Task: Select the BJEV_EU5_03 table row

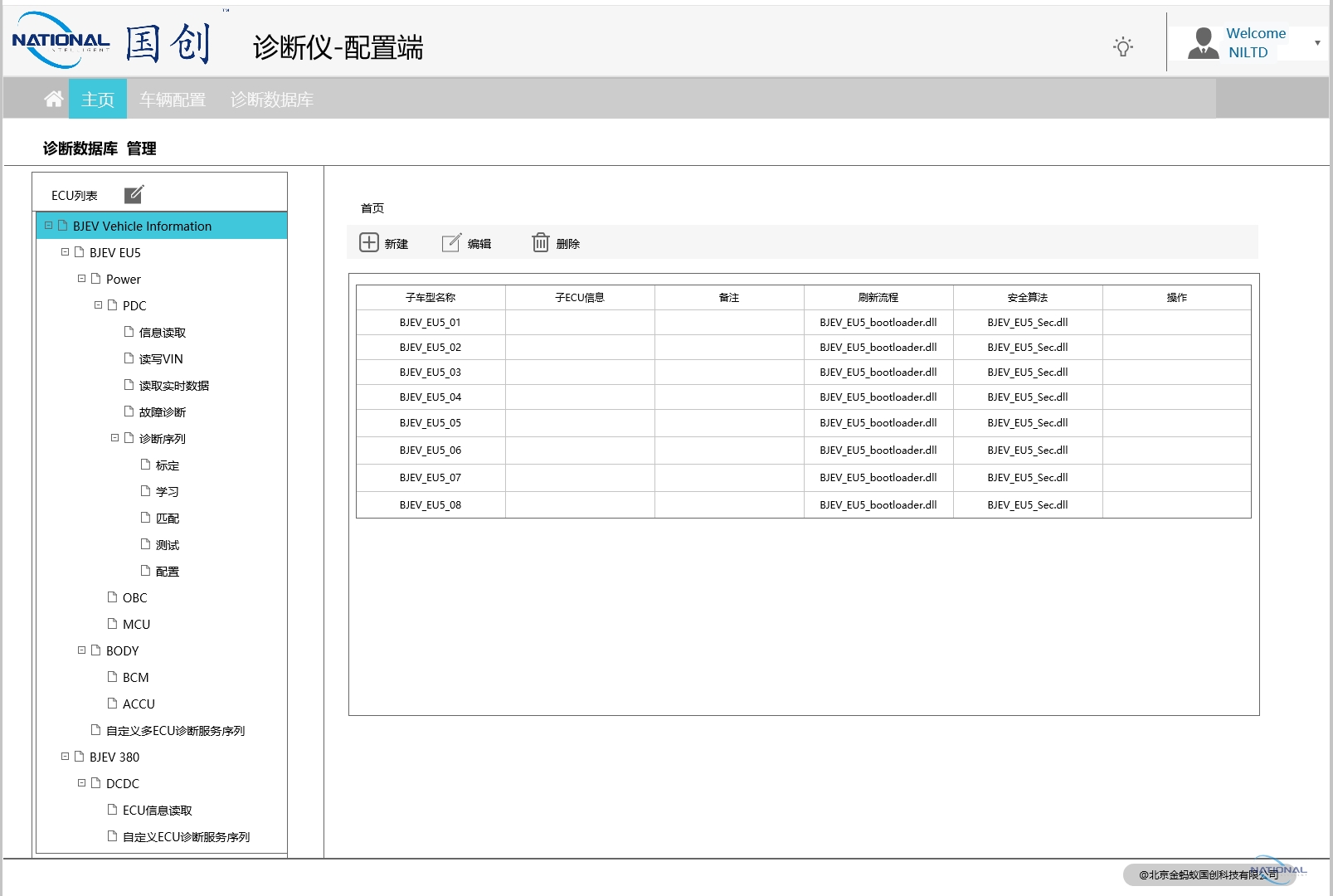Action: 430,373
